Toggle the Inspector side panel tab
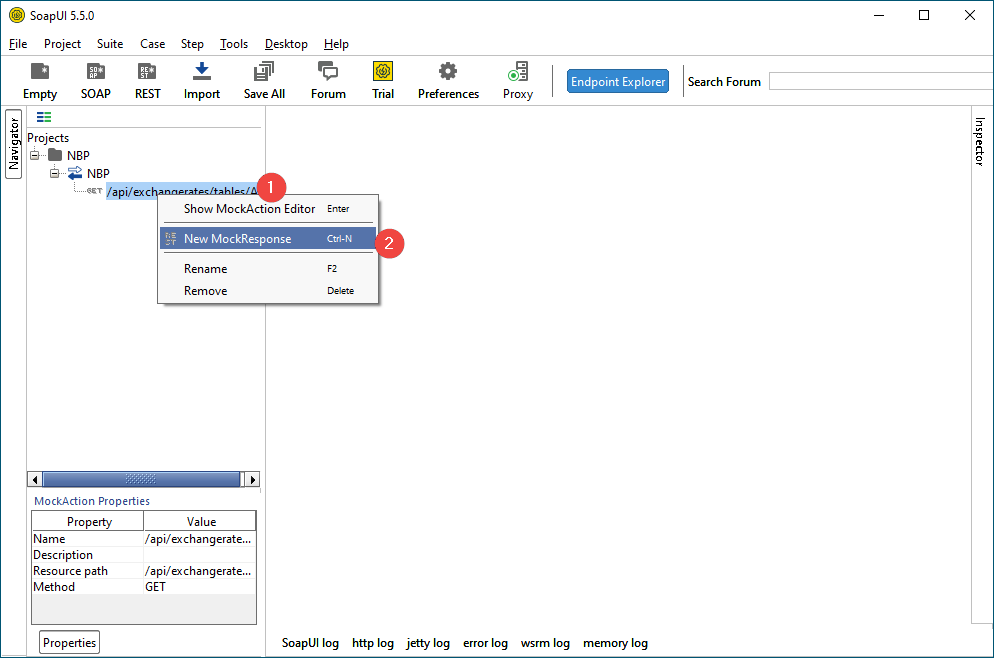This screenshot has width=994, height=658. point(980,142)
